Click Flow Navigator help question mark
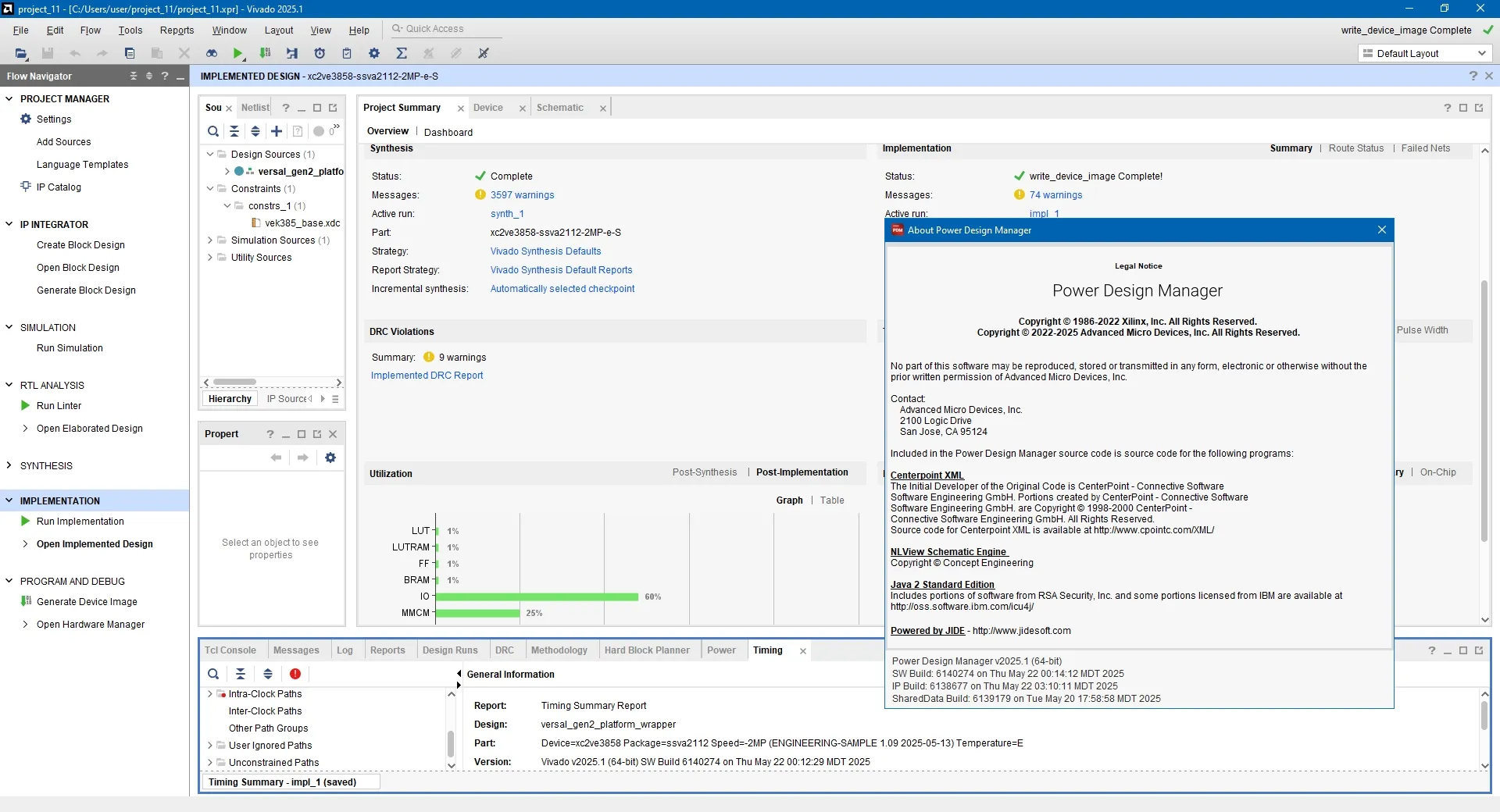Screen dimensions: 1500x812 pos(165,76)
